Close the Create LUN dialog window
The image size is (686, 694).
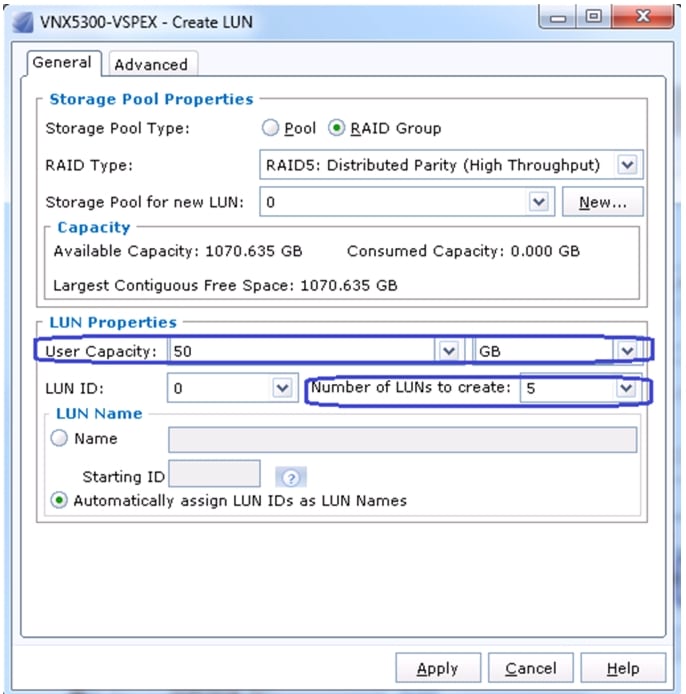point(643,17)
